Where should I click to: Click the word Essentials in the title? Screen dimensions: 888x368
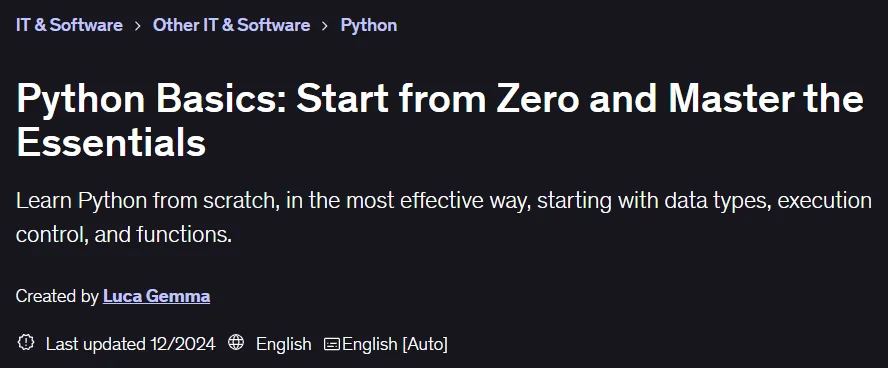click(111, 142)
